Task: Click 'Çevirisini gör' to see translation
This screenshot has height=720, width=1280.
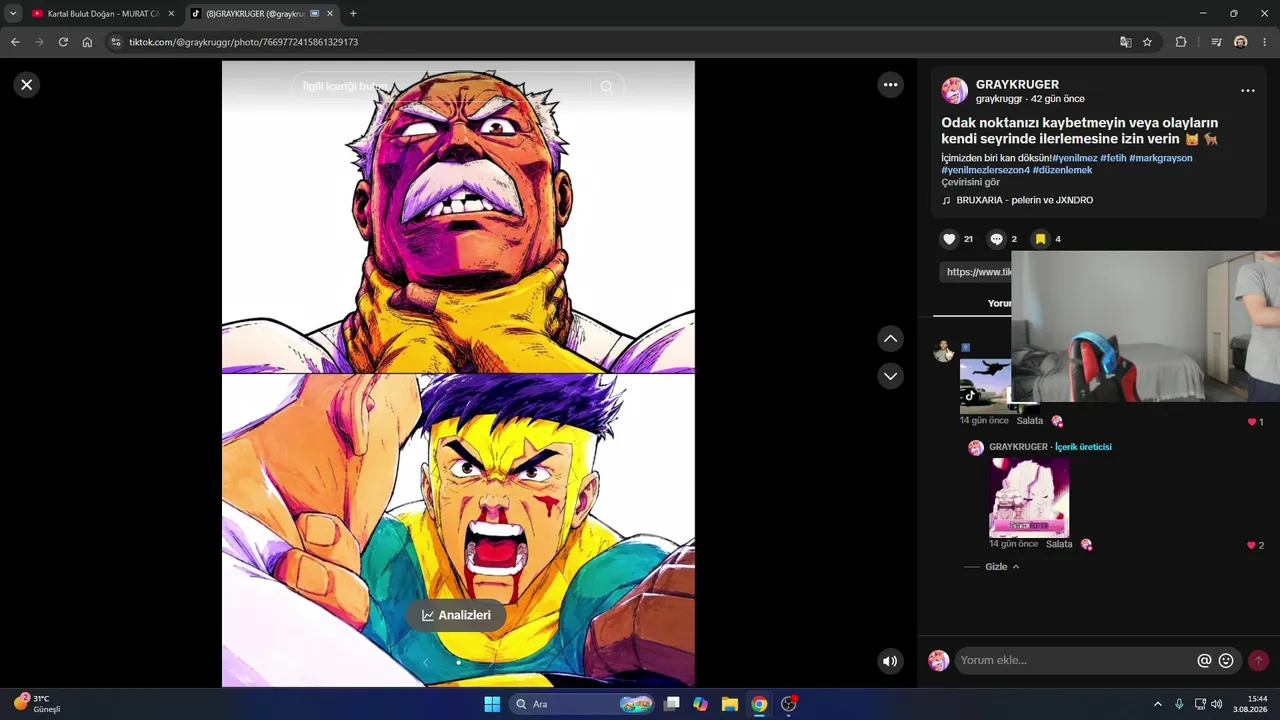Action: tap(970, 182)
